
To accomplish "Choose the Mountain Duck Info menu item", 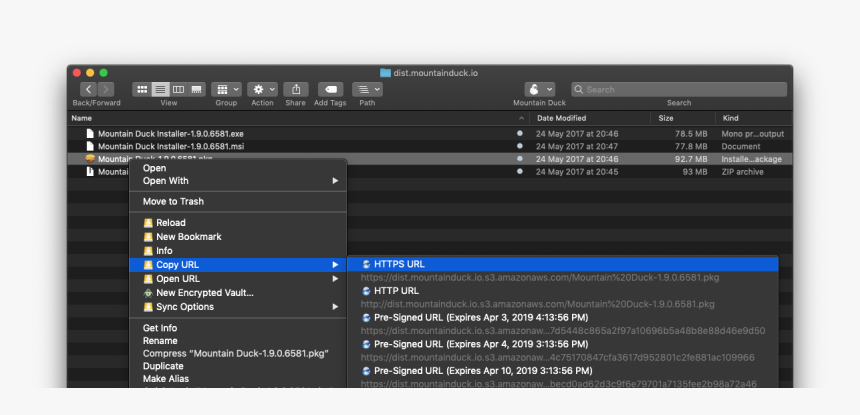I will (237, 251).
